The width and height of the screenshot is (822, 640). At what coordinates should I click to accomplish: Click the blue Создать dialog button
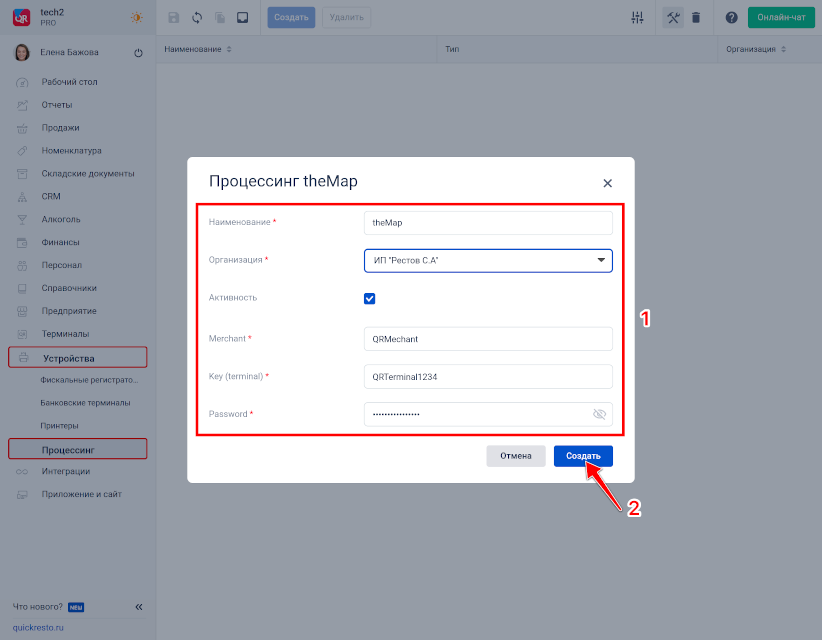(583, 456)
